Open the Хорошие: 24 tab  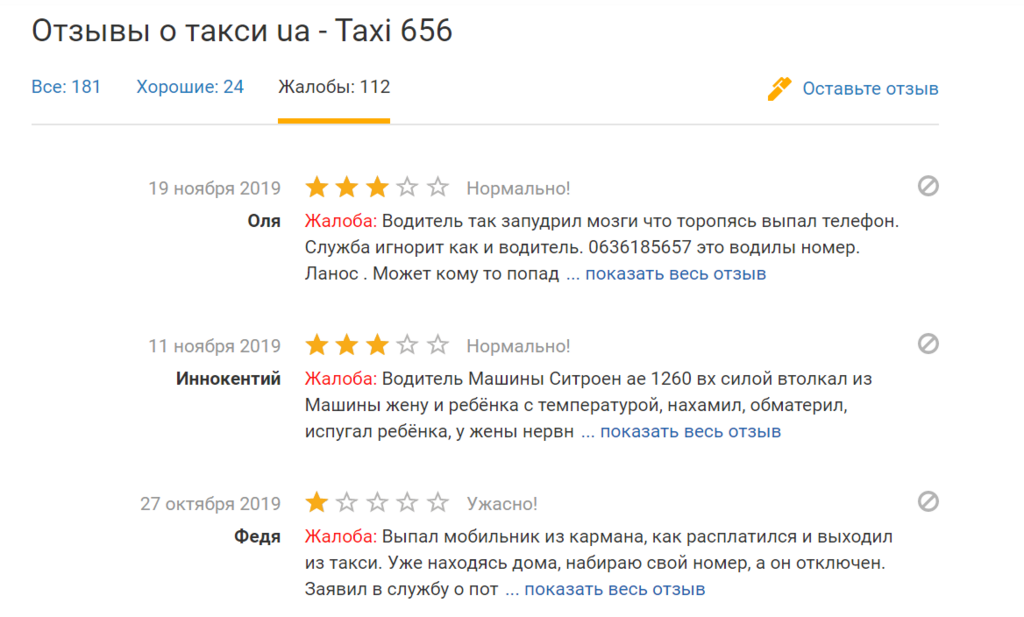tap(190, 87)
